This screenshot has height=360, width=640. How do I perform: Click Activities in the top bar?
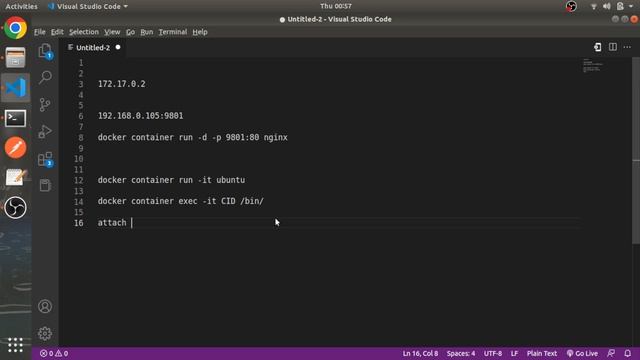(x=21, y=6)
